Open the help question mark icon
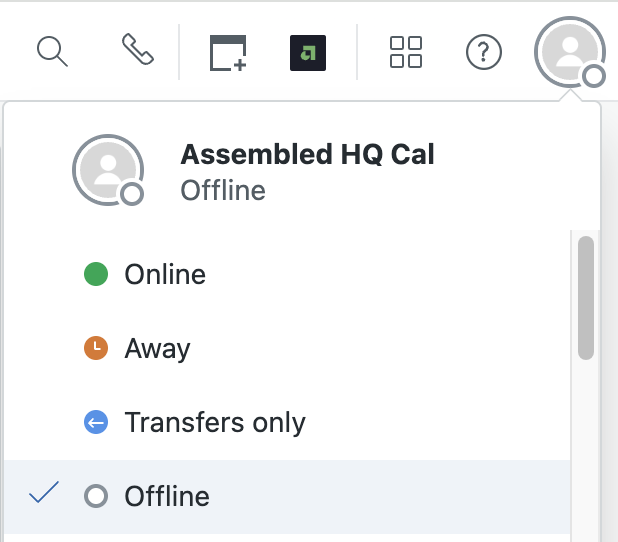This screenshot has height=542, width=618. coord(484,52)
